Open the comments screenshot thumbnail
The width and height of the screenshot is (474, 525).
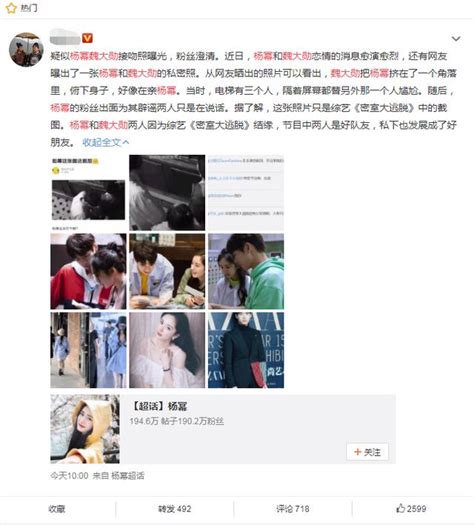coord(246,193)
